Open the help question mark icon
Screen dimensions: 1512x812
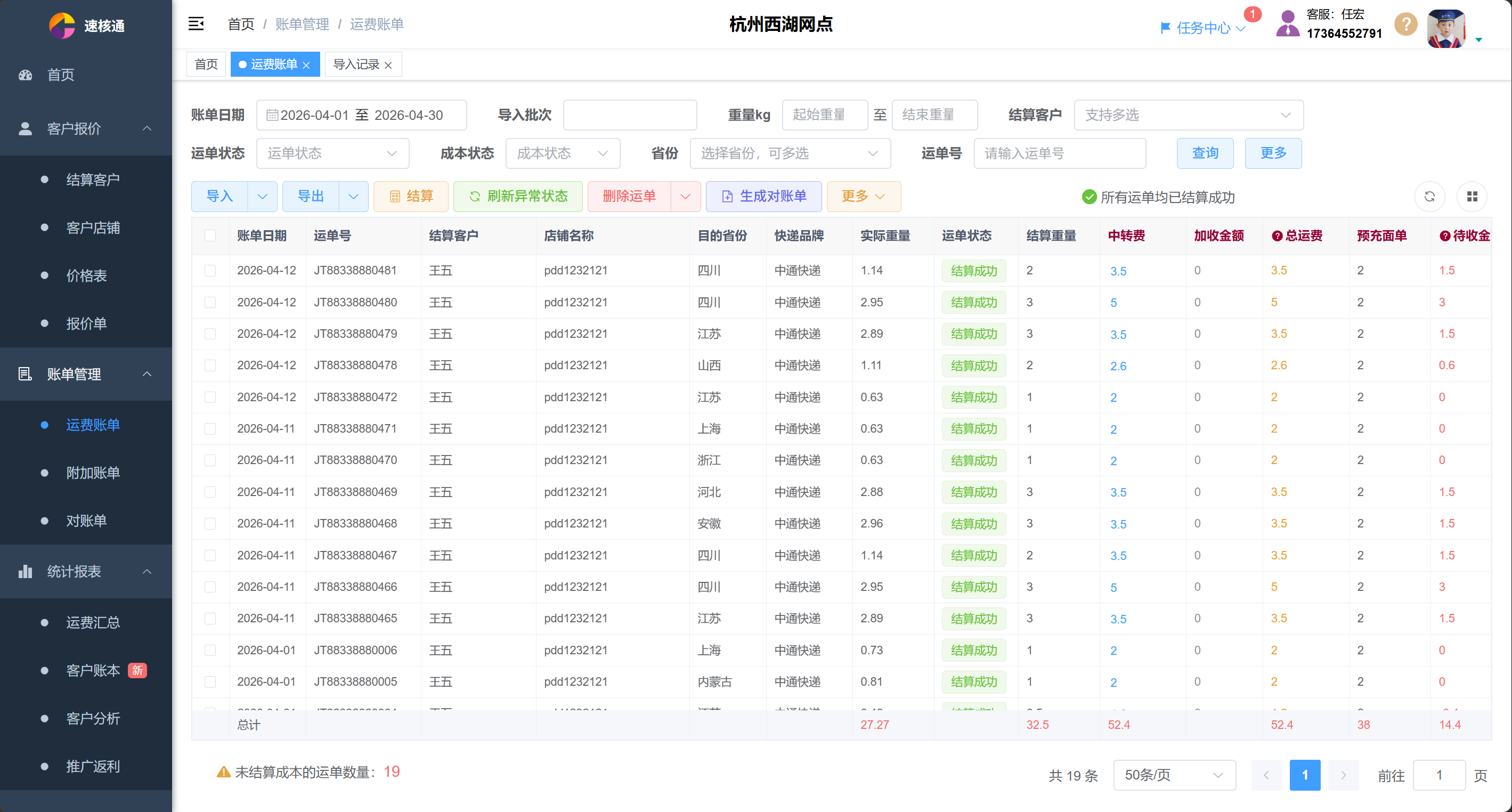(x=1407, y=24)
